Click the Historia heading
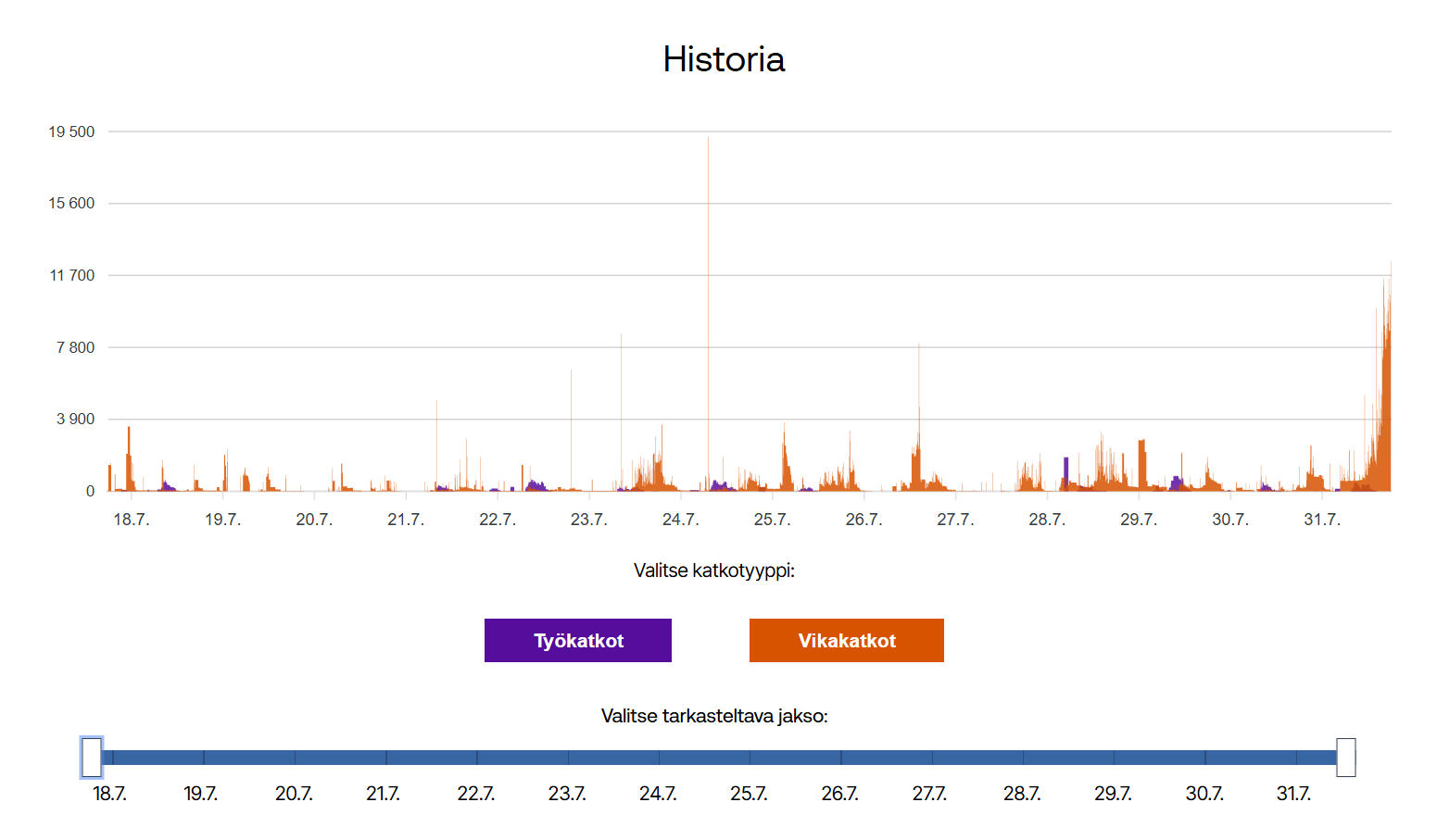Viewport: 1437px width, 840px height. [723, 59]
